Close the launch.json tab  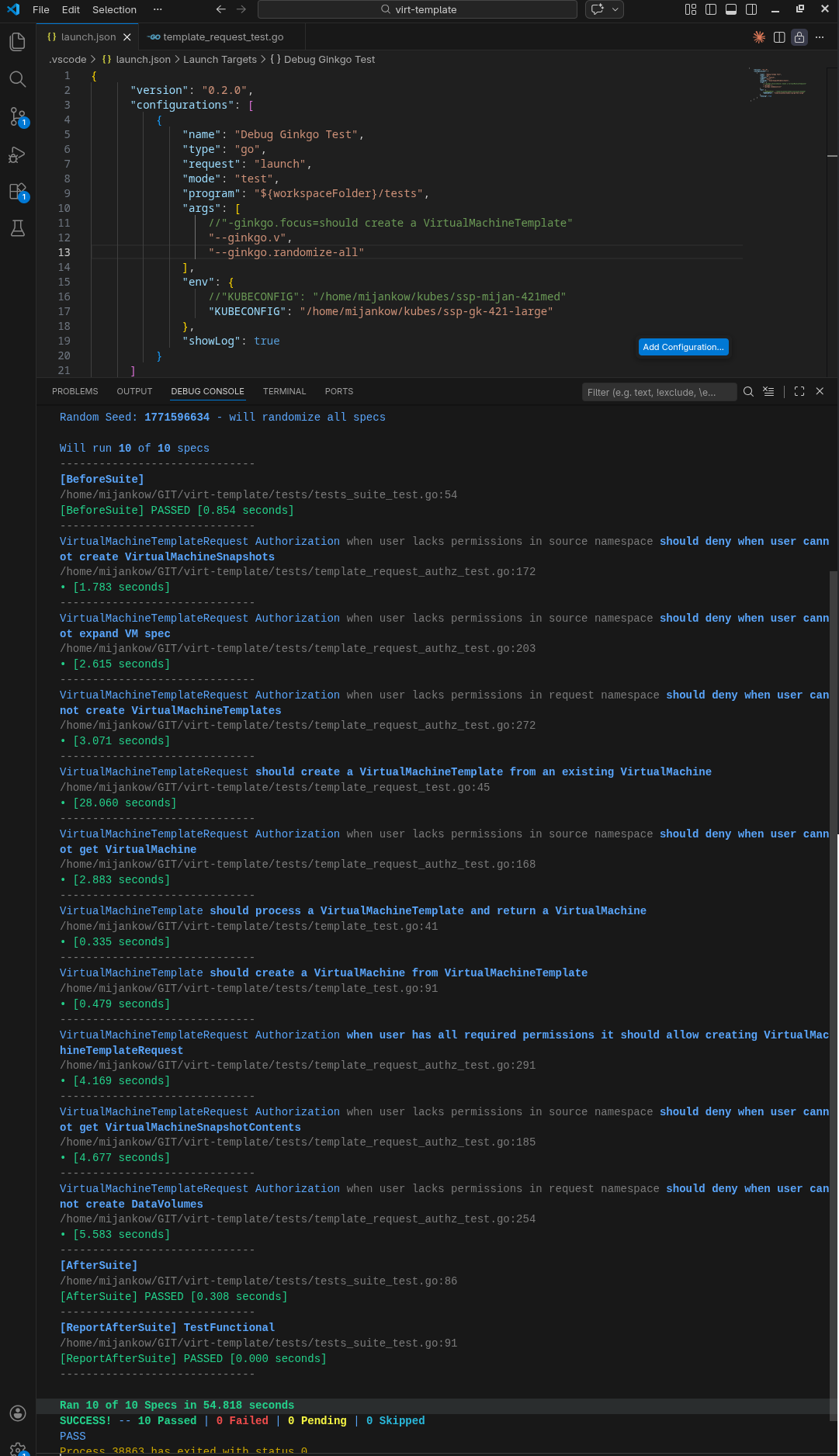click(x=127, y=37)
